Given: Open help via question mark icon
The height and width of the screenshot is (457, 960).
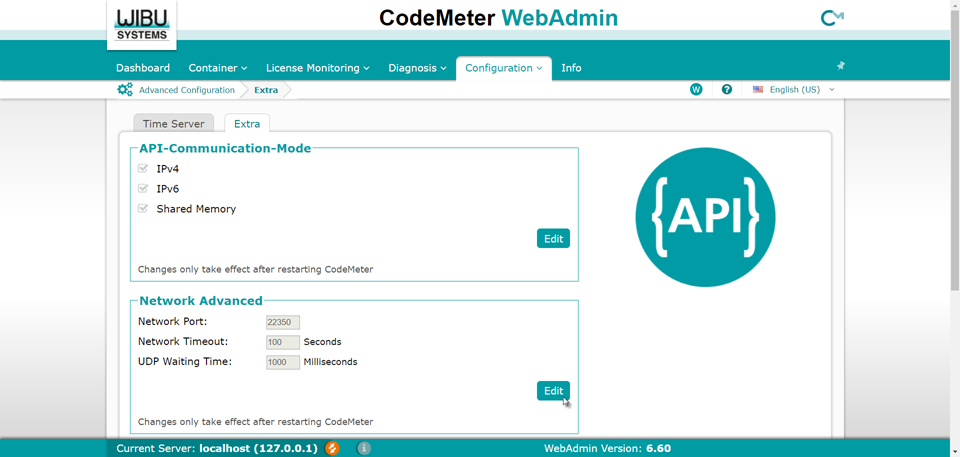Looking at the screenshot, I should [727, 90].
